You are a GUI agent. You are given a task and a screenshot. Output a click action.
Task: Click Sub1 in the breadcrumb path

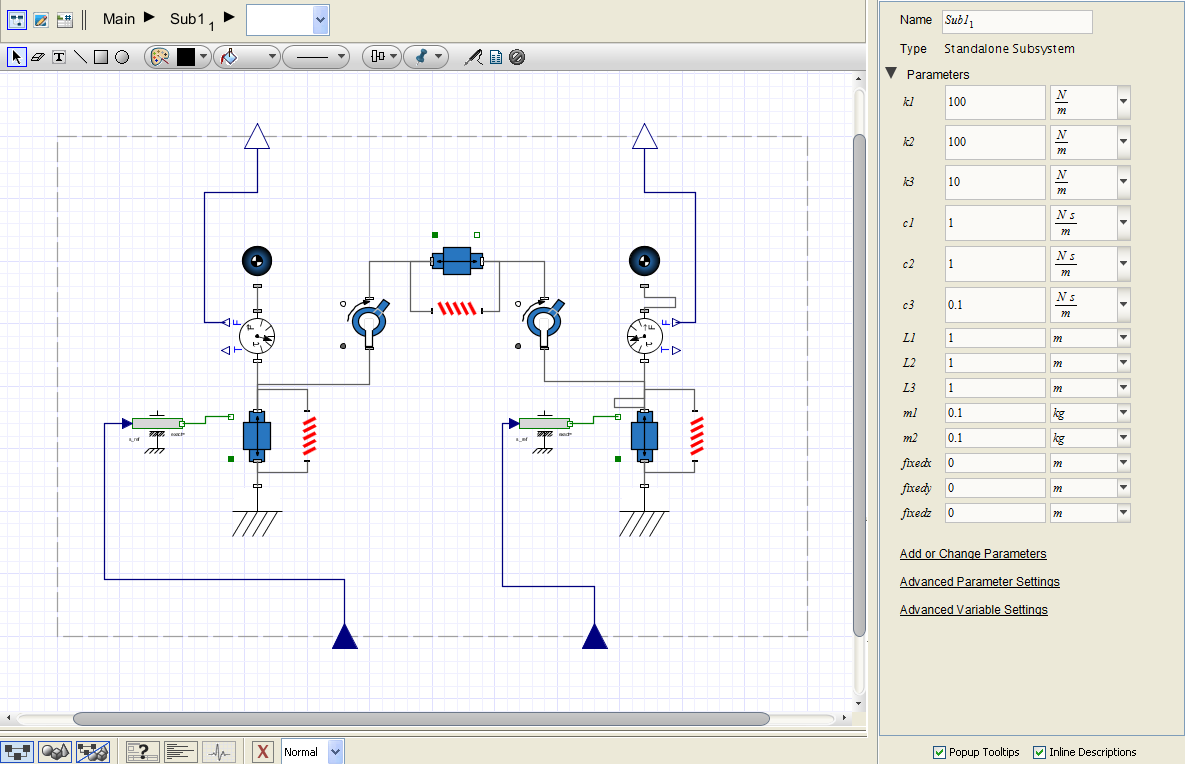190,18
